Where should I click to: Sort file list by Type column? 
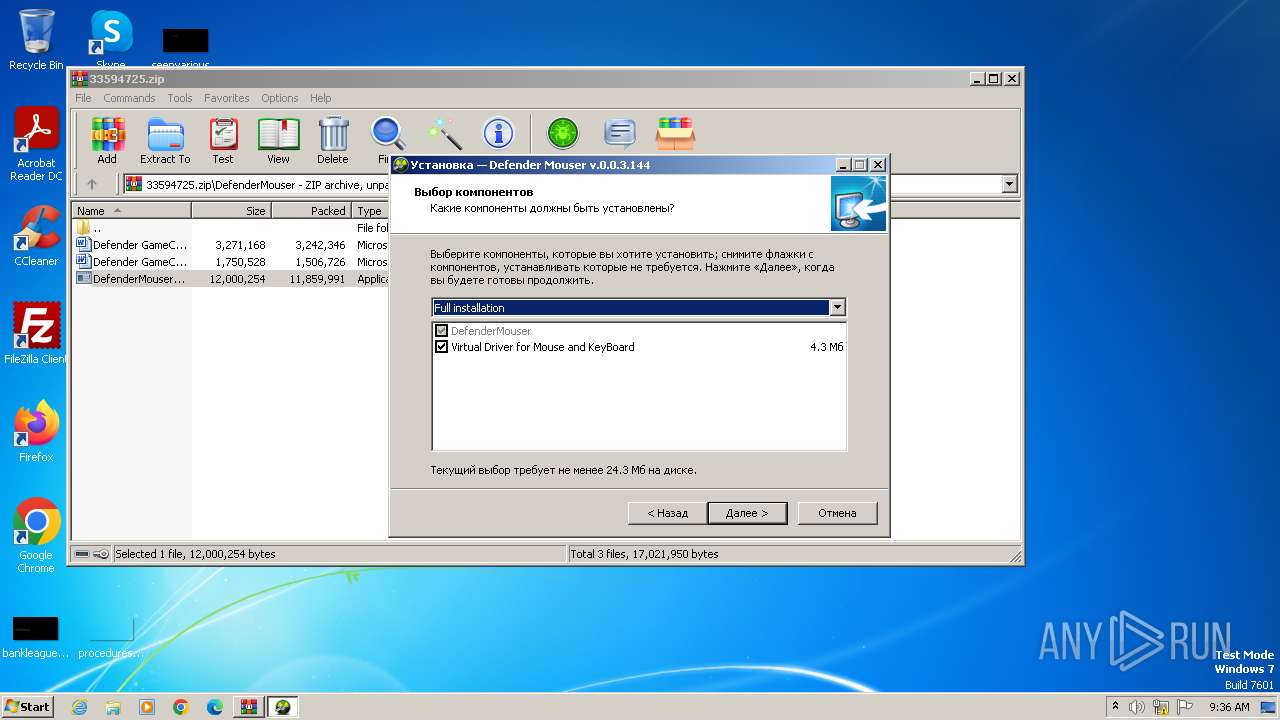point(371,211)
